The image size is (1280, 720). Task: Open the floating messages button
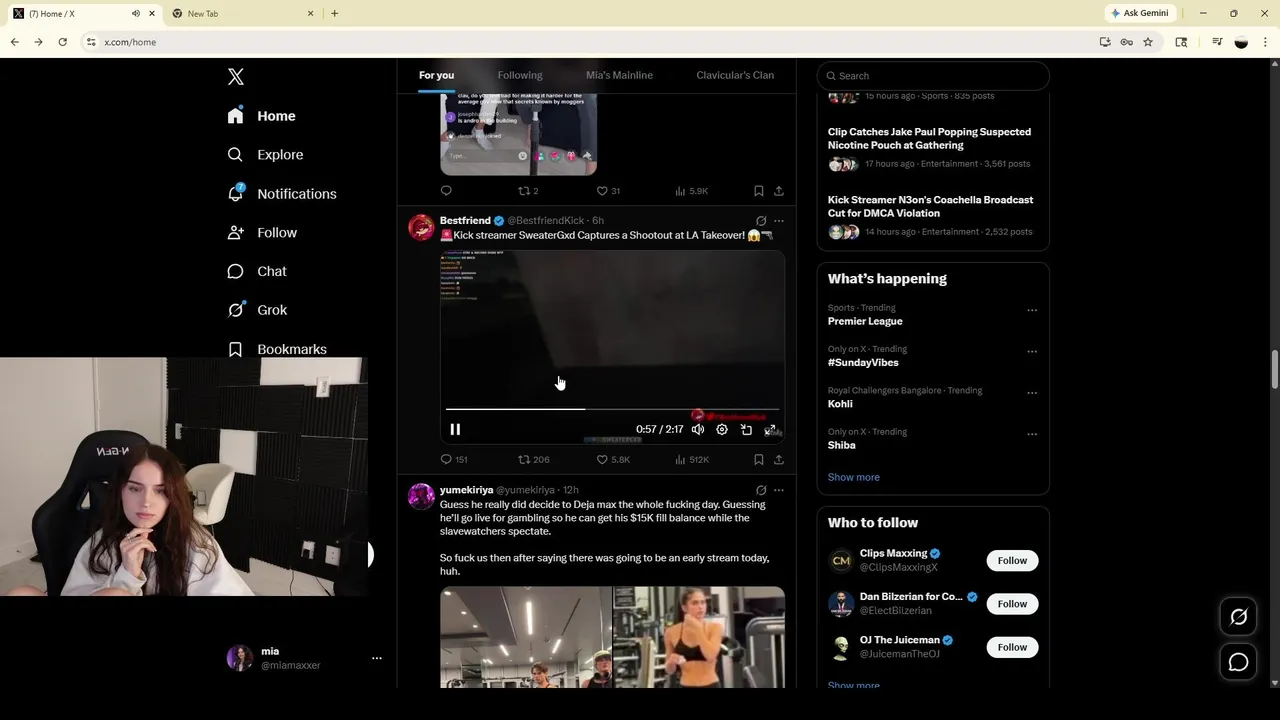[1238, 662]
